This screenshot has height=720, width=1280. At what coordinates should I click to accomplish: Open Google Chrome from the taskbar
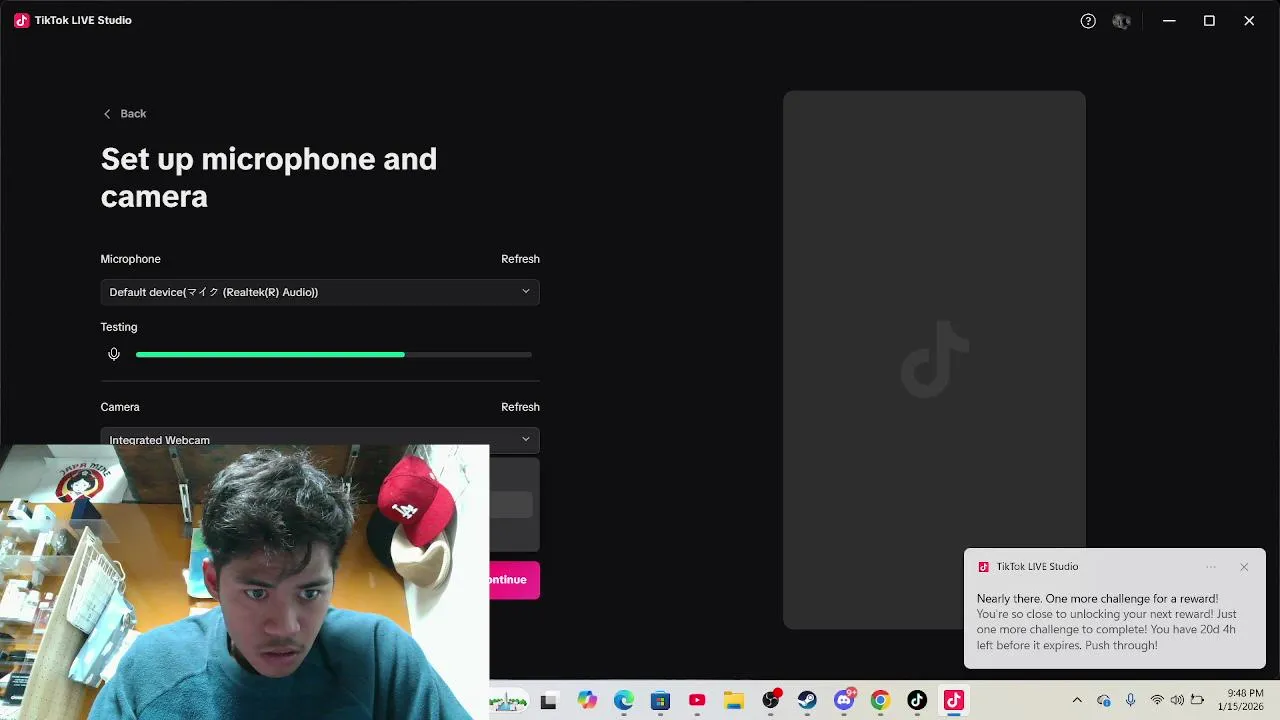pyautogui.click(x=880, y=700)
